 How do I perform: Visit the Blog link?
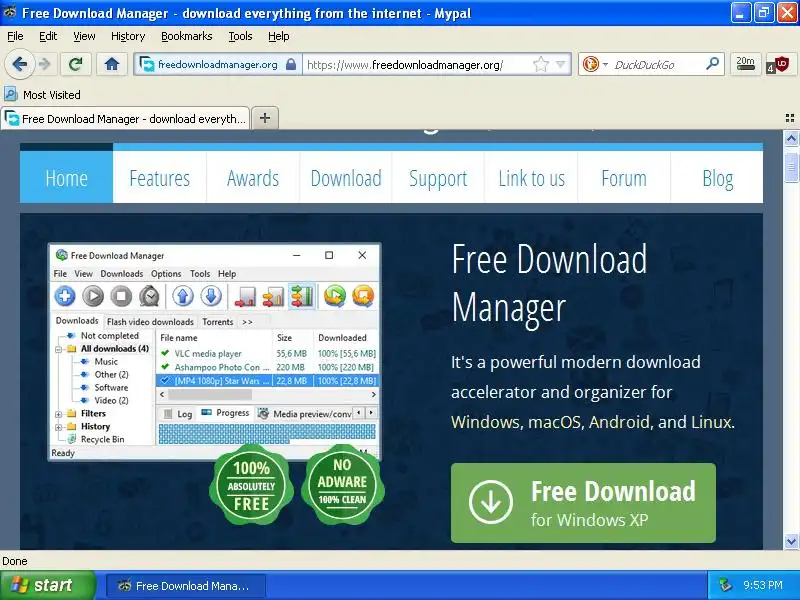click(717, 178)
